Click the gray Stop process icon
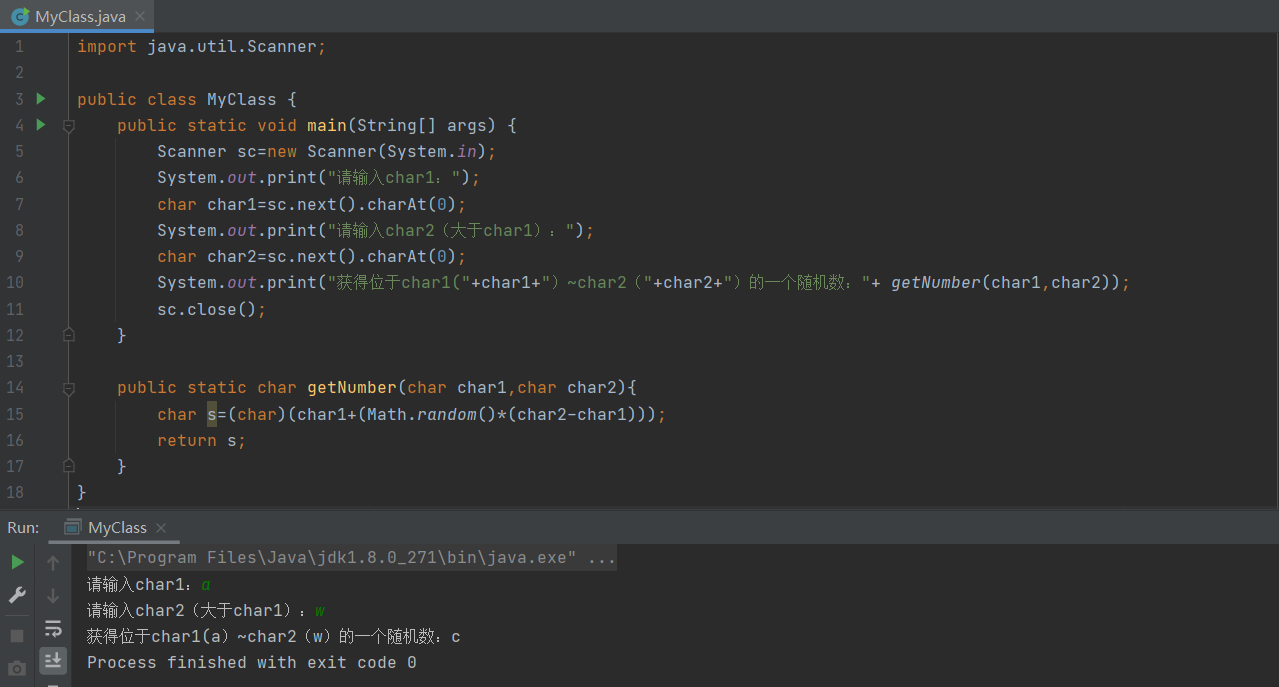Viewport: 1279px width, 687px height. (17, 636)
